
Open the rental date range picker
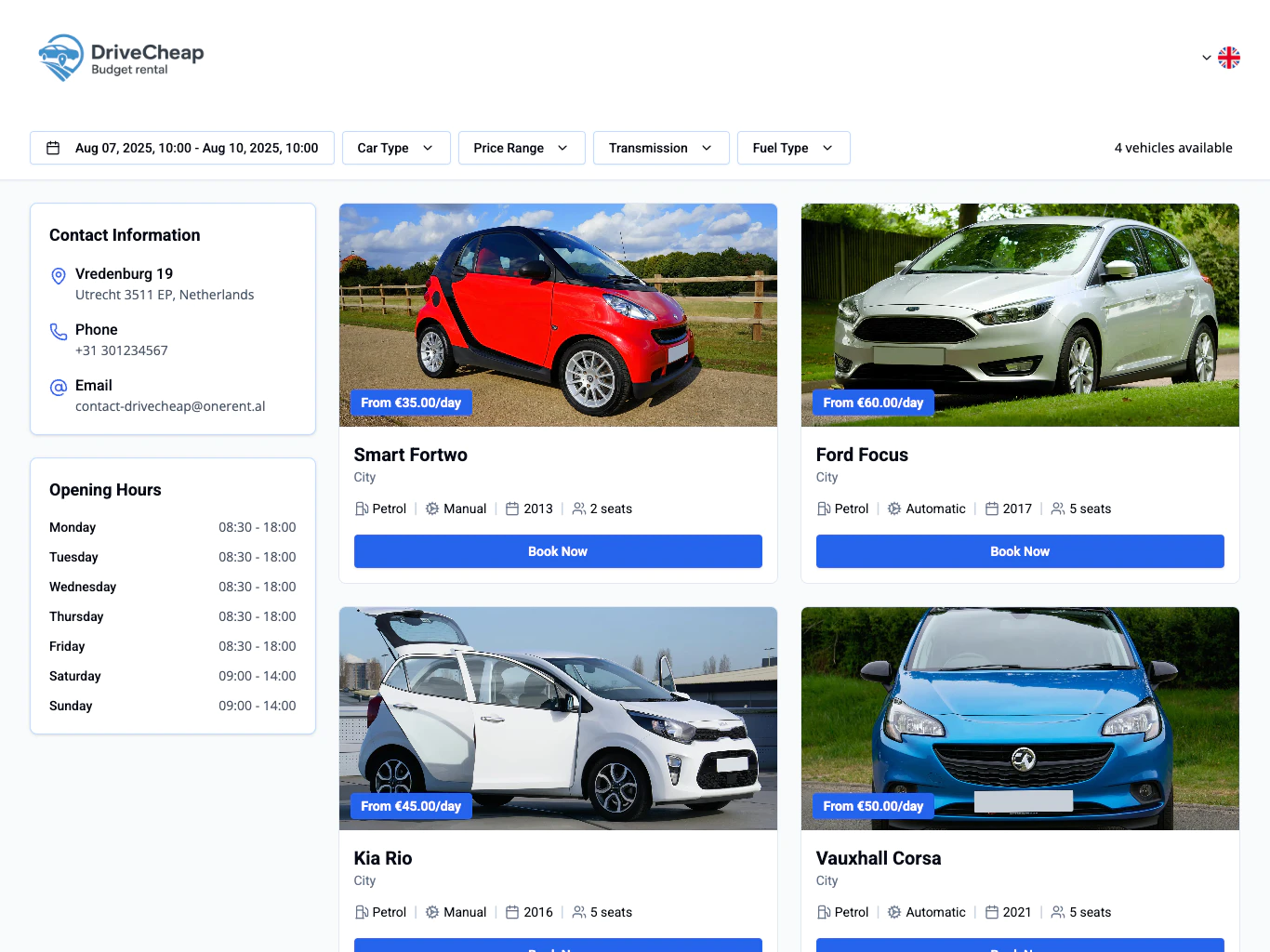coord(182,148)
